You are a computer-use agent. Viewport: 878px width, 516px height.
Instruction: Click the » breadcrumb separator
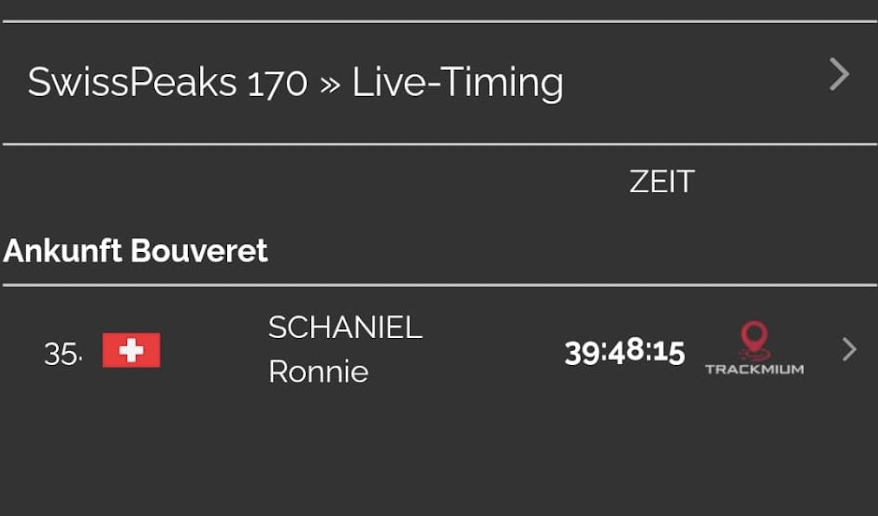click(x=330, y=84)
